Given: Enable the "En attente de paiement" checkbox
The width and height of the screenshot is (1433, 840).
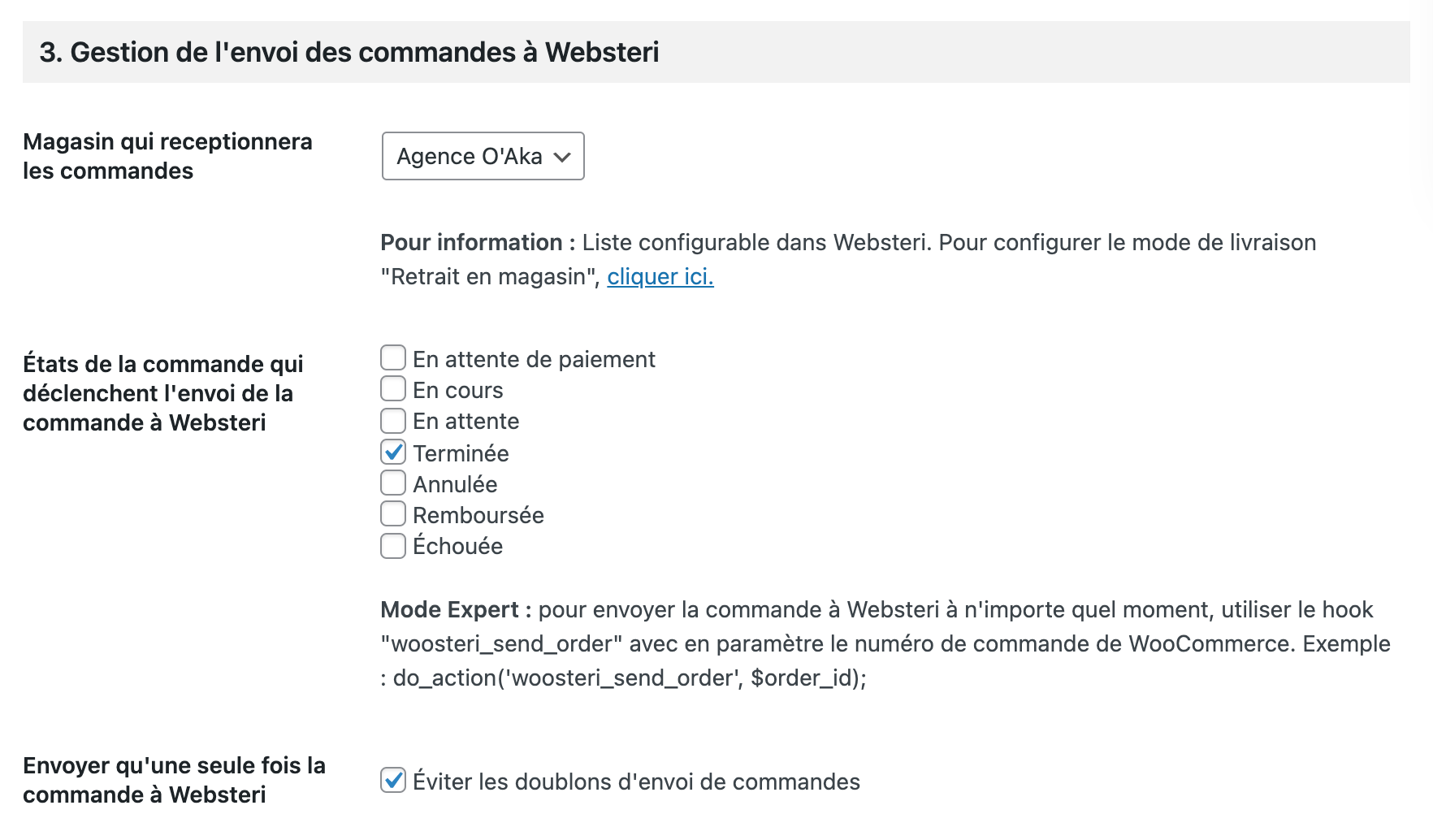Looking at the screenshot, I should pyautogui.click(x=393, y=358).
